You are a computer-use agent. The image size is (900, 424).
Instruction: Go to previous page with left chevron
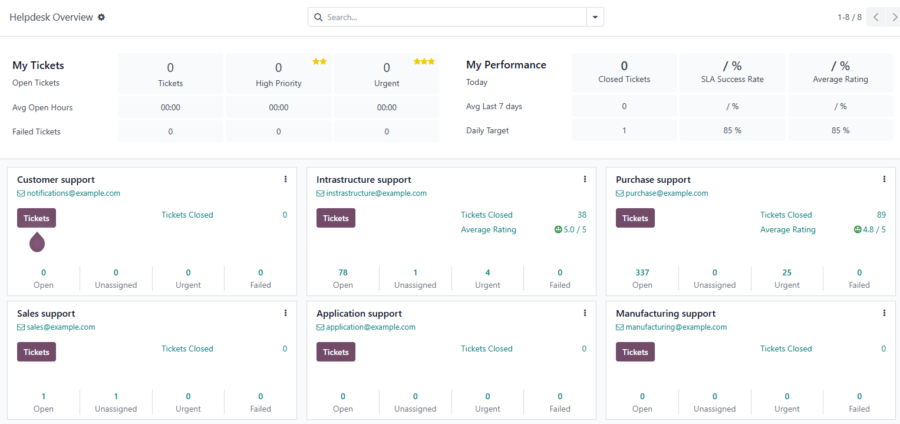click(x=874, y=17)
